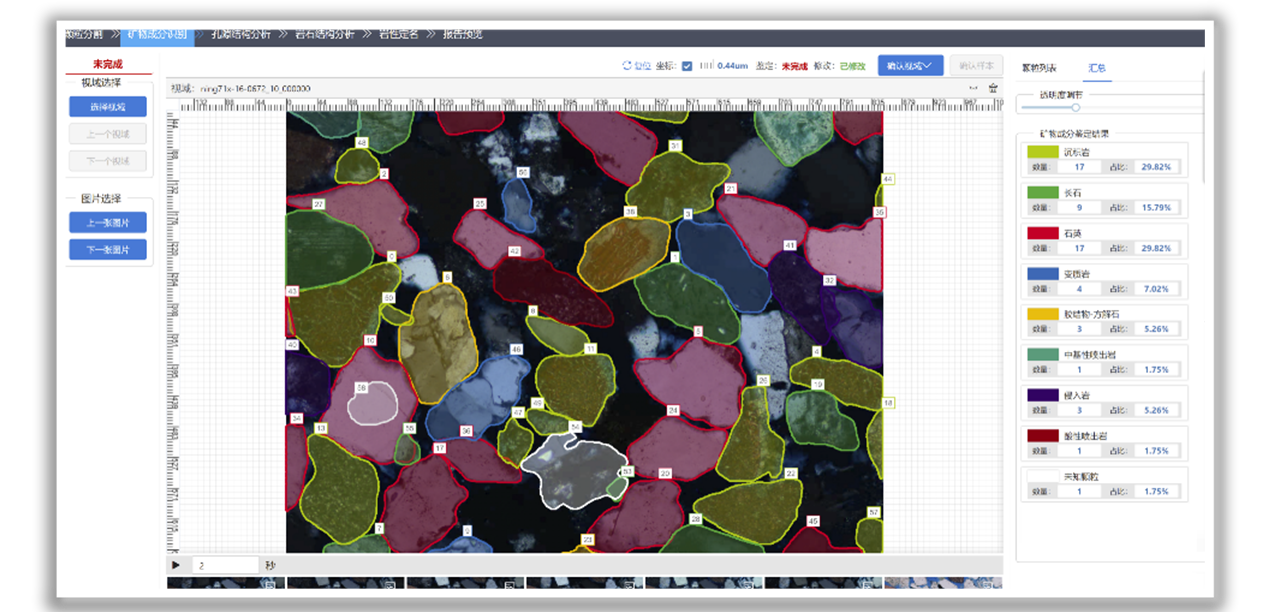Go to the pore structure analysis step
Image resolution: width=1269 pixels, height=612 pixels.
pos(240,34)
